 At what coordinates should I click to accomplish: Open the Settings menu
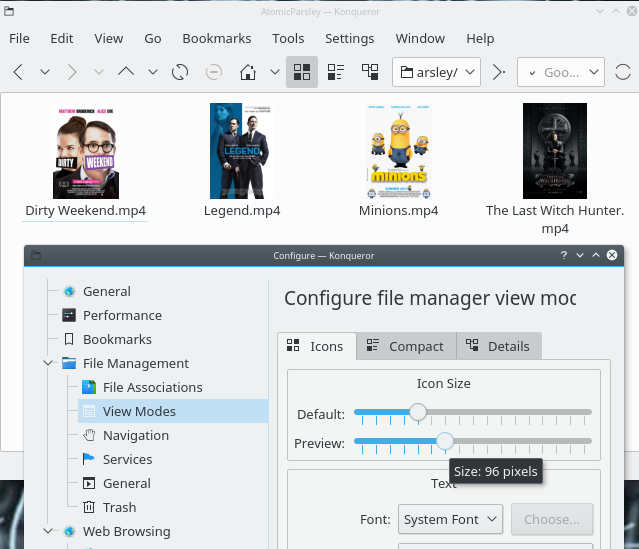coord(350,38)
